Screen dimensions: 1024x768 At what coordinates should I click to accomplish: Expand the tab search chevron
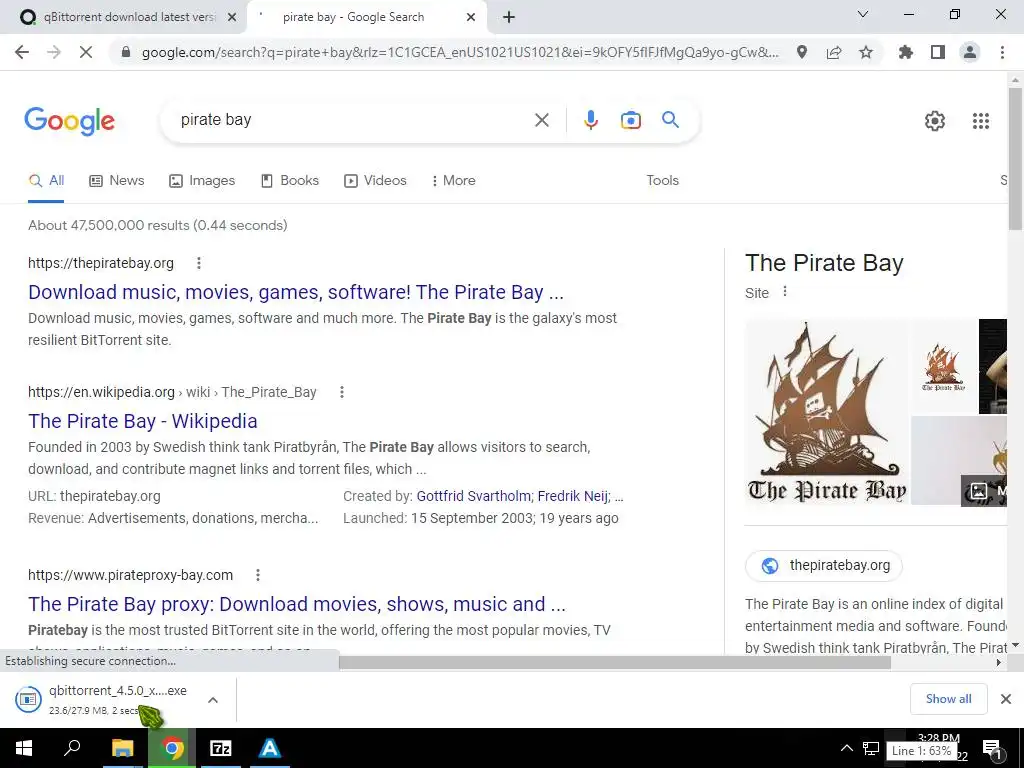tap(863, 14)
